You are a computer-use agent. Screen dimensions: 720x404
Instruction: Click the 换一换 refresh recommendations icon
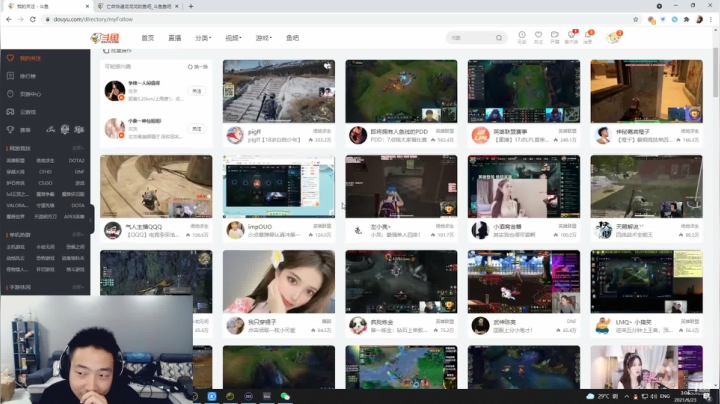[190, 67]
